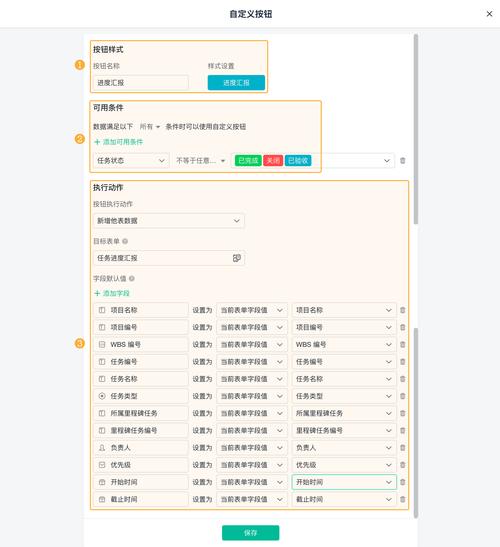500x547 pixels.
Task: Click the 截止时间 target field box
Action: (x=141, y=499)
